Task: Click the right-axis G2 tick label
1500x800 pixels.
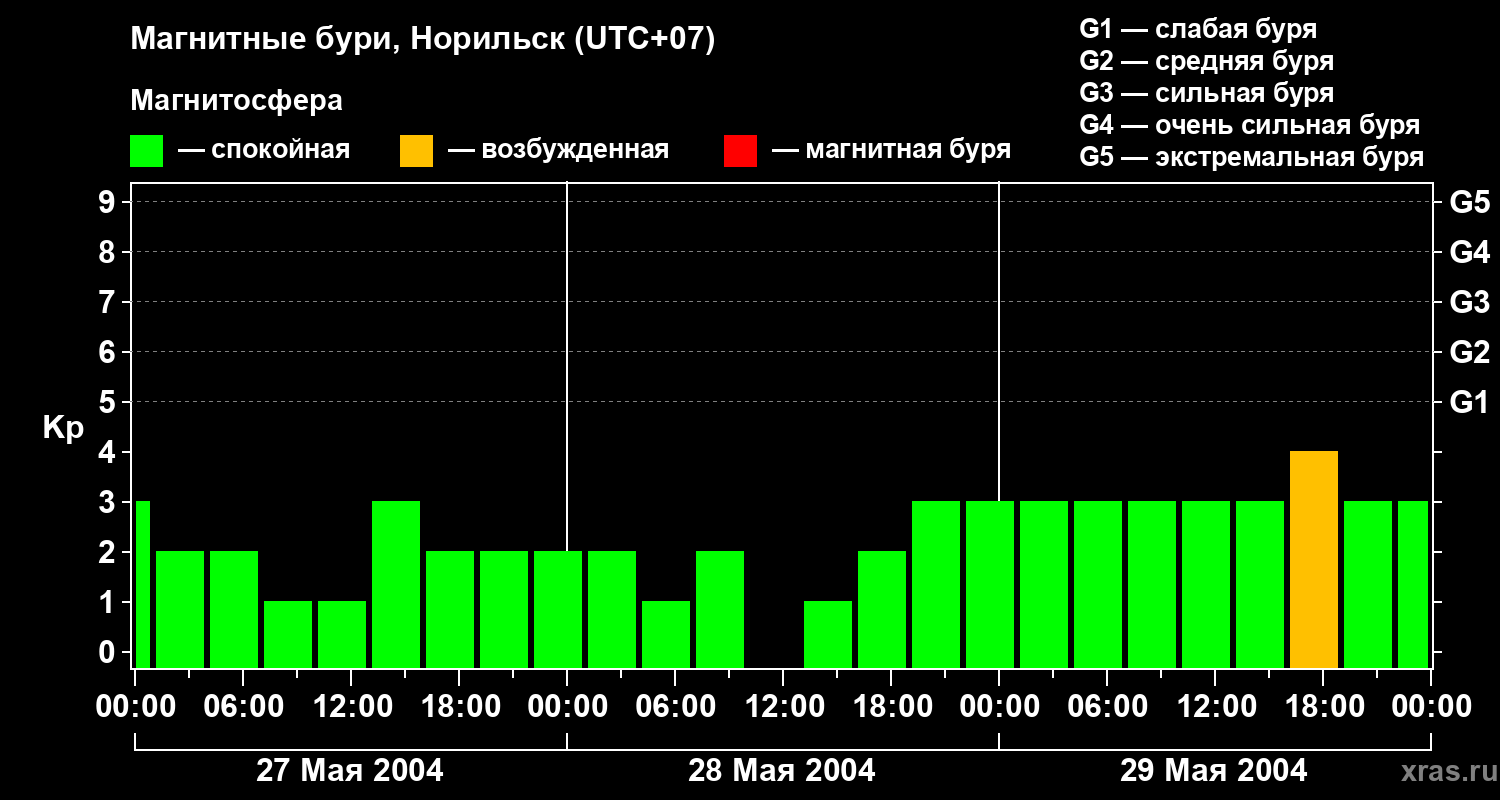Action: (x=1469, y=352)
